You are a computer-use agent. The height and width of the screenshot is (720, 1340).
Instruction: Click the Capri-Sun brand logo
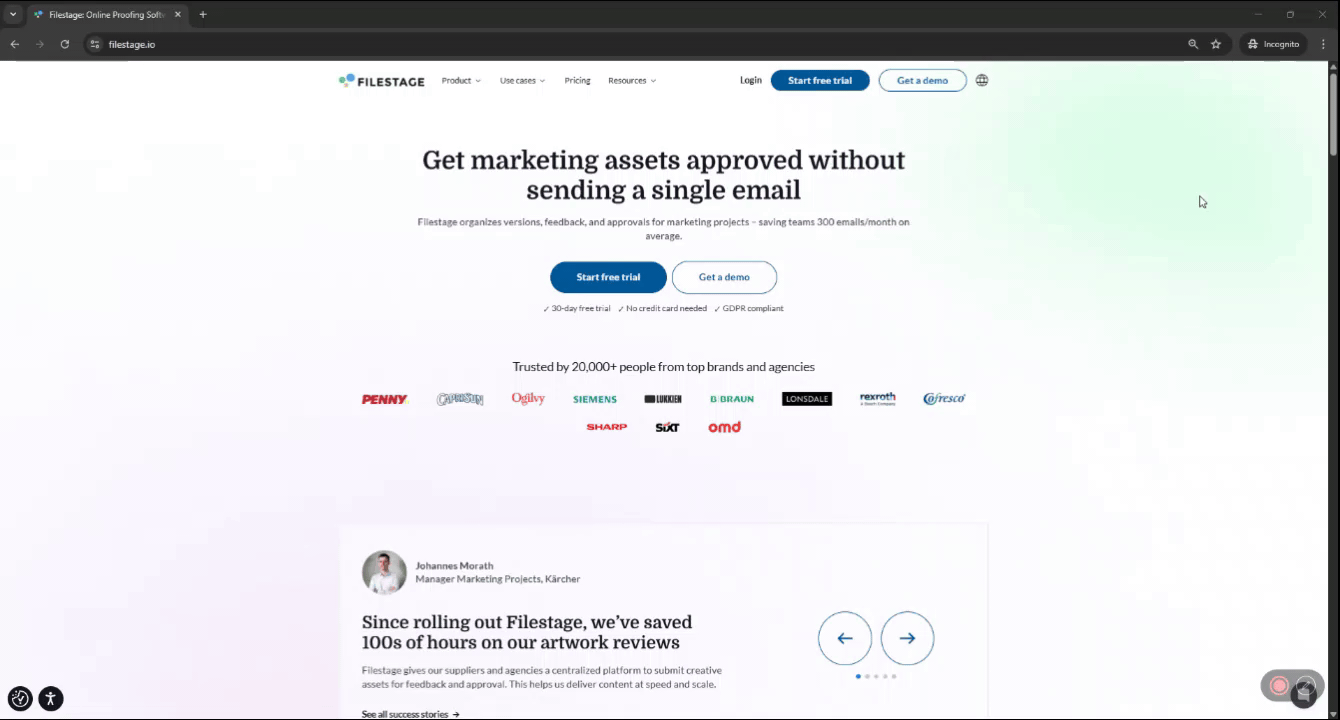pos(460,399)
